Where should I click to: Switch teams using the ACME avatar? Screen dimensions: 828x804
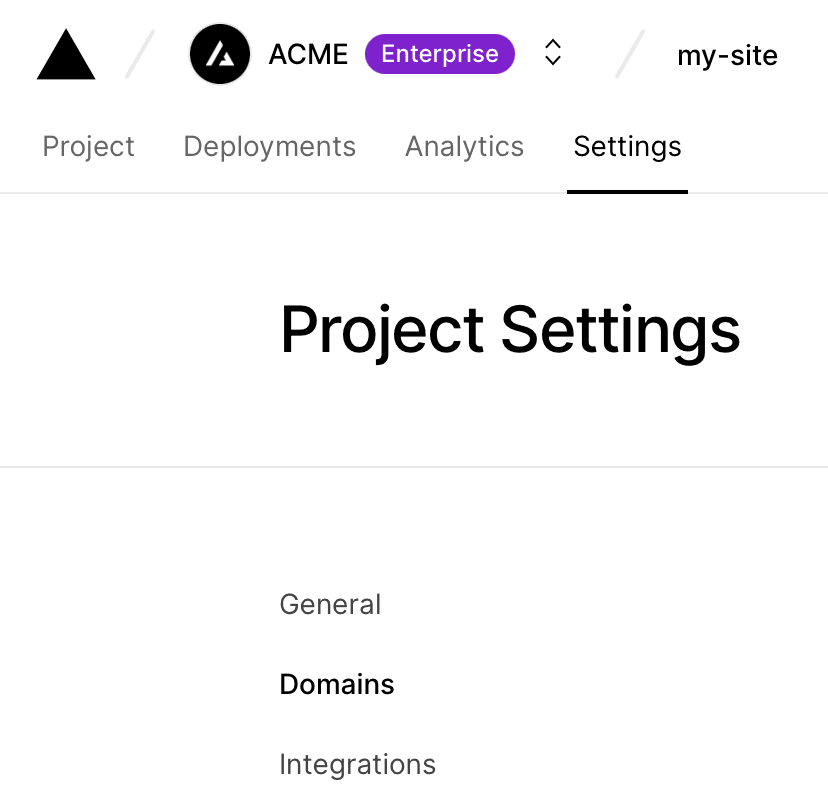pos(219,54)
